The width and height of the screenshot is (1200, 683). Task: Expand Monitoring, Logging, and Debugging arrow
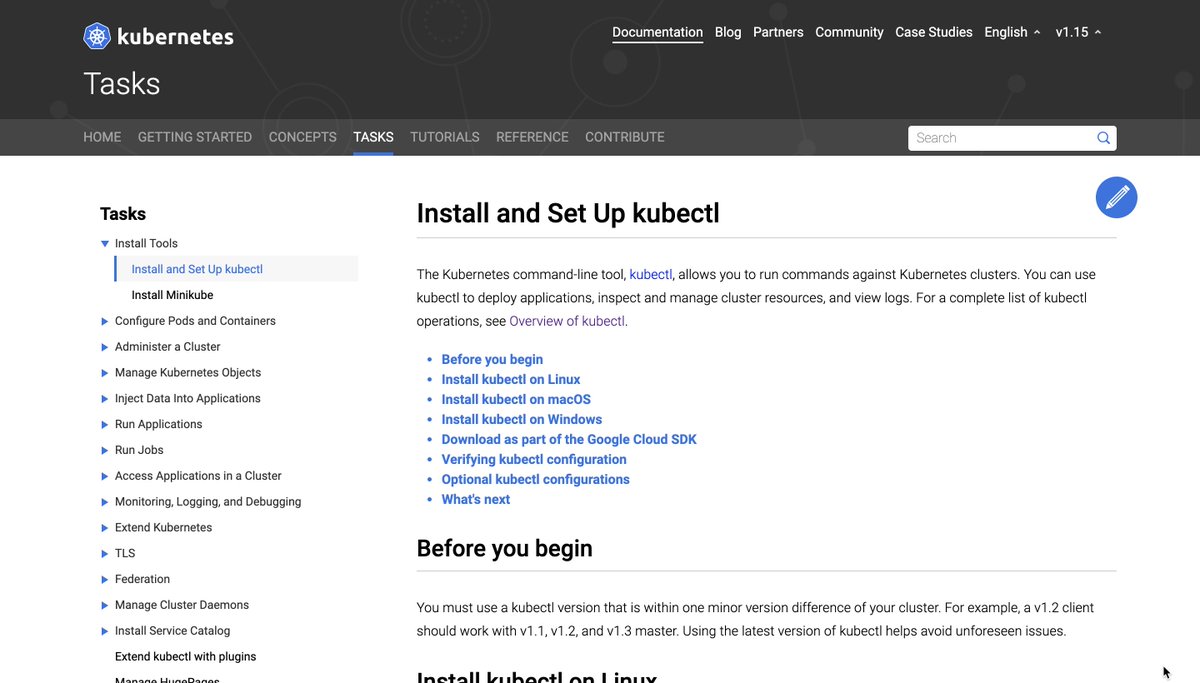(105, 502)
